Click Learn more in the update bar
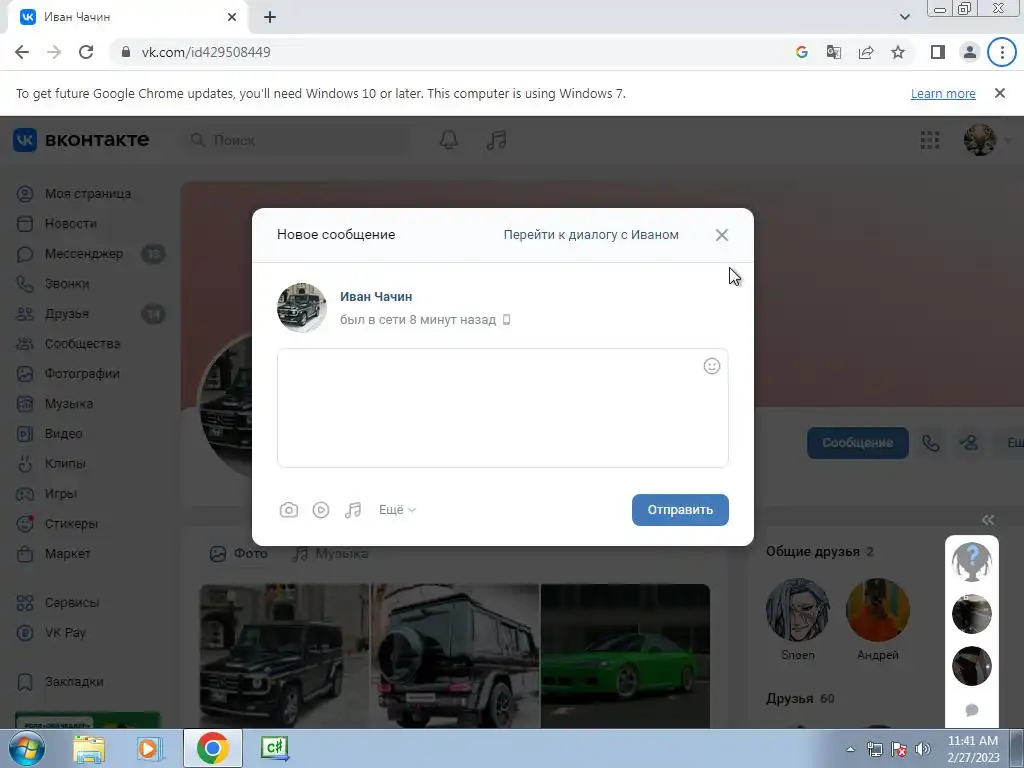1024x768 pixels. (943, 93)
